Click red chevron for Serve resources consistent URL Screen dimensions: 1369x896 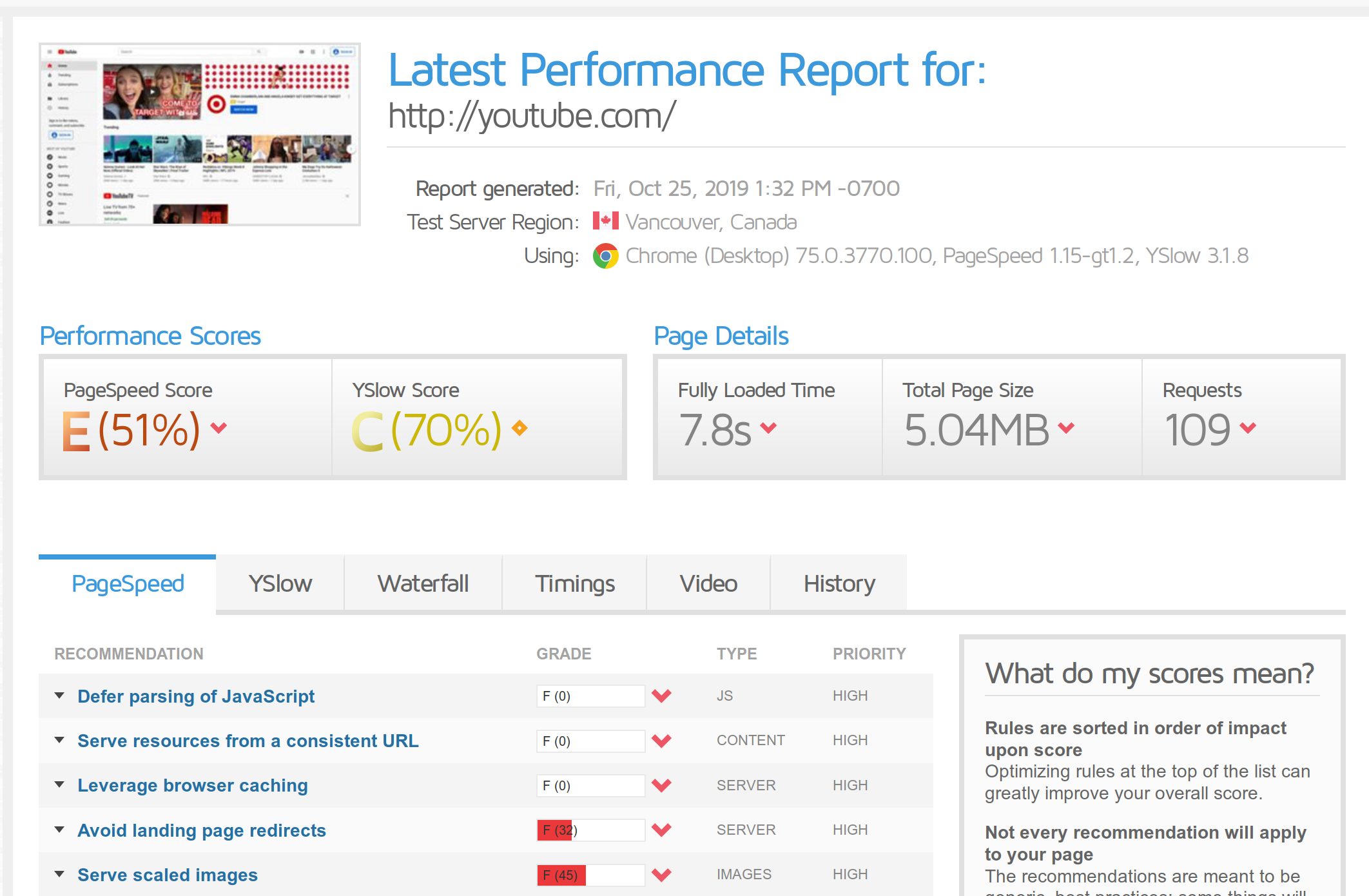(x=661, y=741)
